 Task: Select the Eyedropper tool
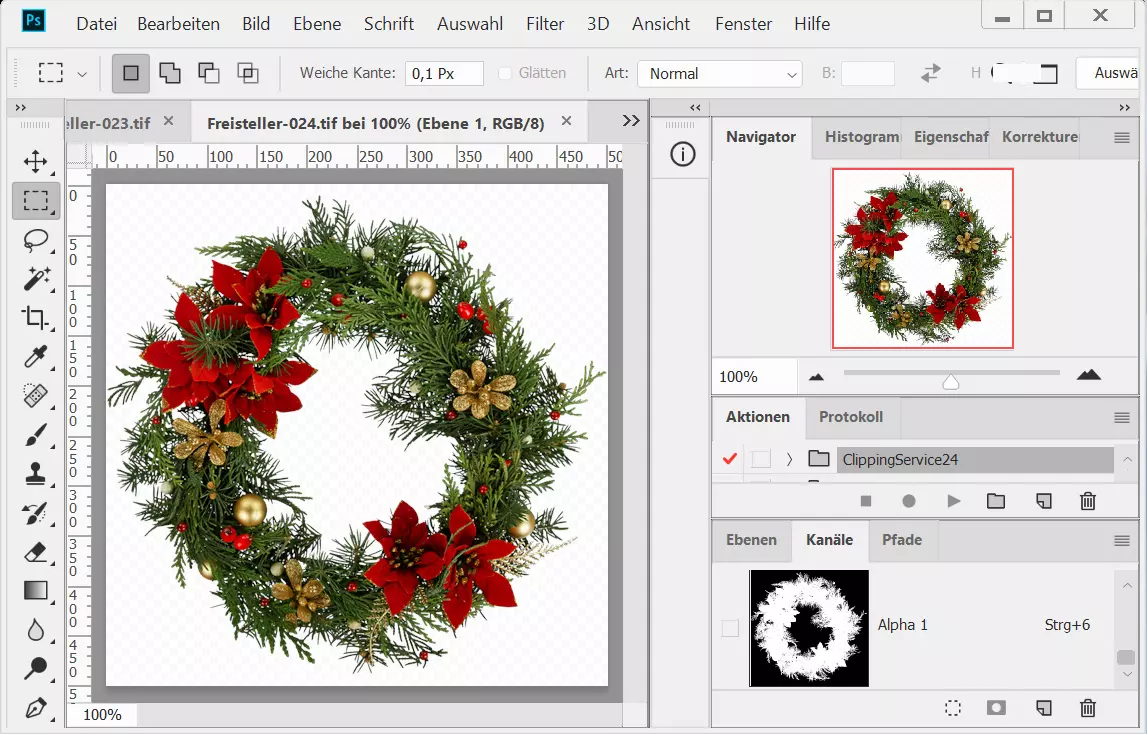(36, 357)
